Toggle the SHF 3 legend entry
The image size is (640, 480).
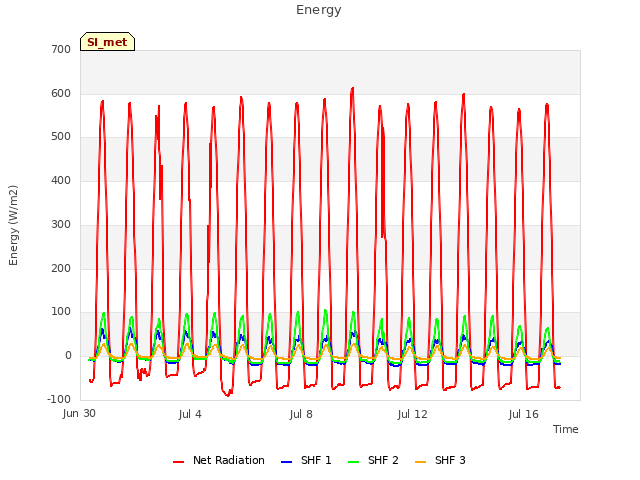coord(440,460)
